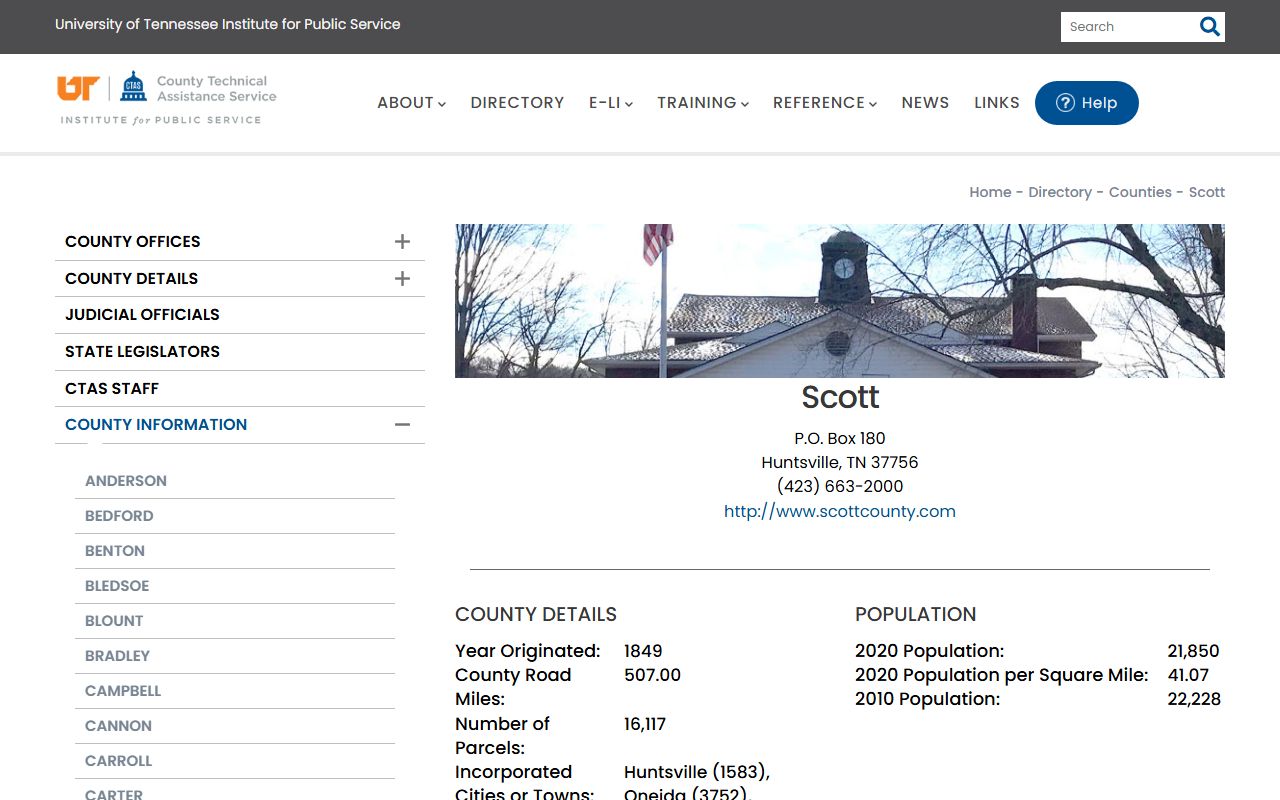Click the Directory breadcrumb link
Screen dimensions: 1280x800
tap(1060, 192)
